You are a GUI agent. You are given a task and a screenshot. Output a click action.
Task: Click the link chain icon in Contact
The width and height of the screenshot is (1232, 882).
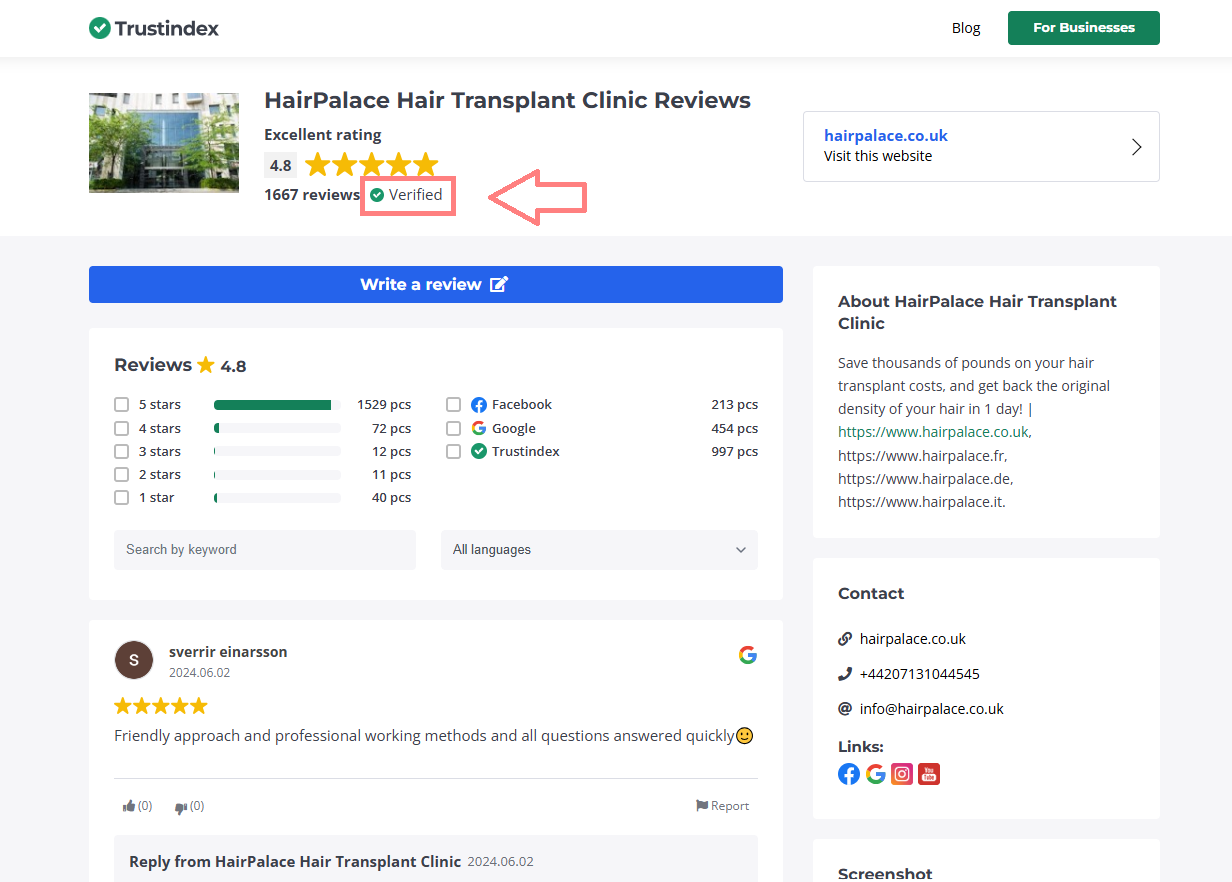tap(845, 639)
